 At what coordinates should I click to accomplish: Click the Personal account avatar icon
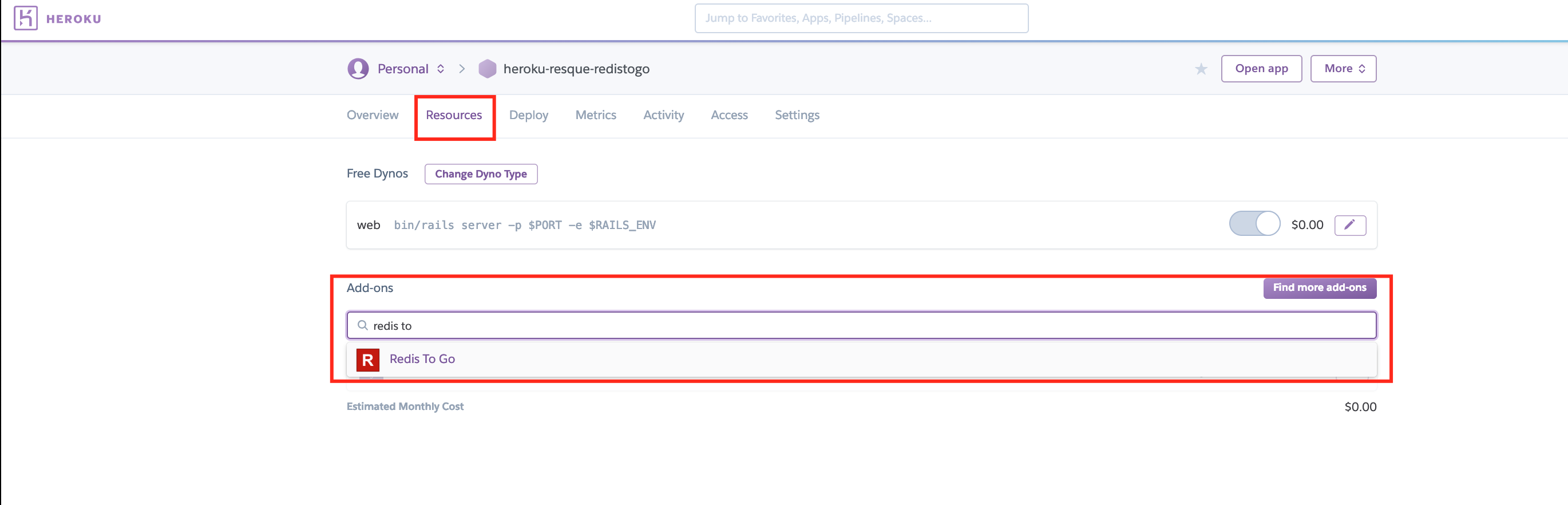[358, 69]
